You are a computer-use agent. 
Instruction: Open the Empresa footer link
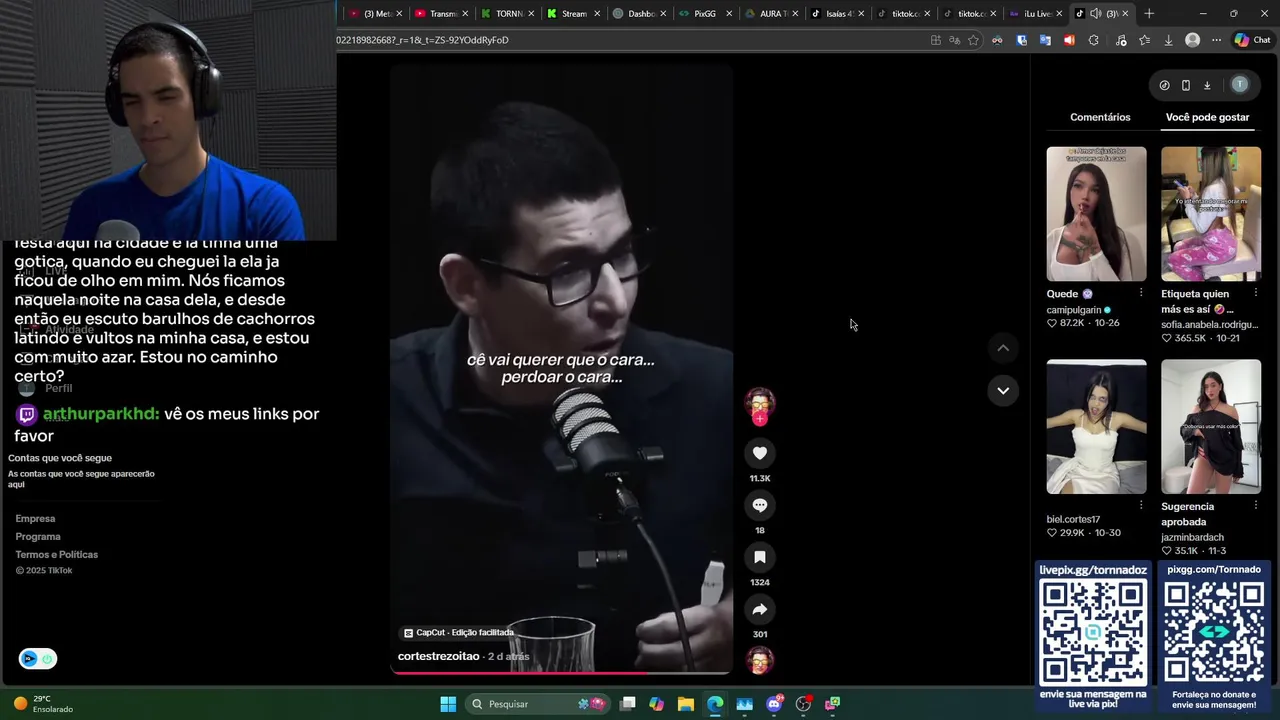point(35,518)
